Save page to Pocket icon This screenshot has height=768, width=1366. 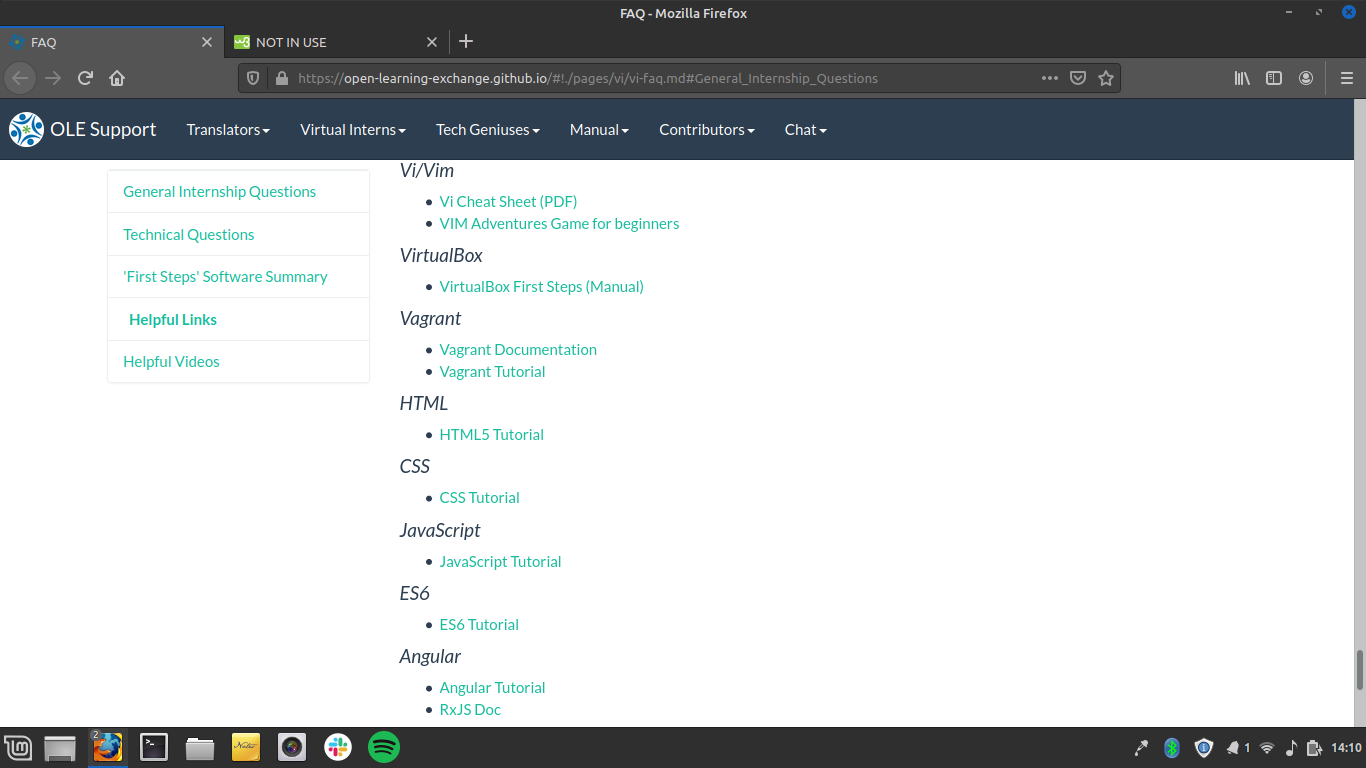pos(1078,78)
